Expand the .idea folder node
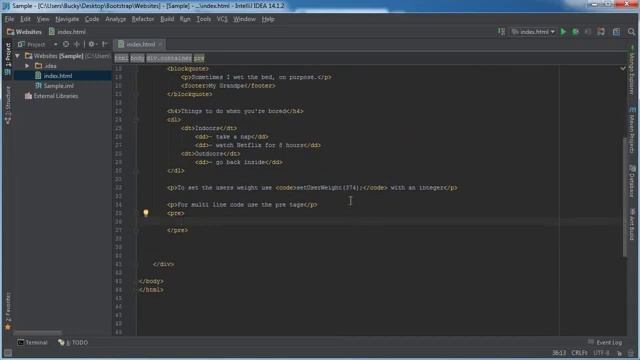Image resolution: width=640 pixels, height=360 pixels. click(x=27, y=66)
